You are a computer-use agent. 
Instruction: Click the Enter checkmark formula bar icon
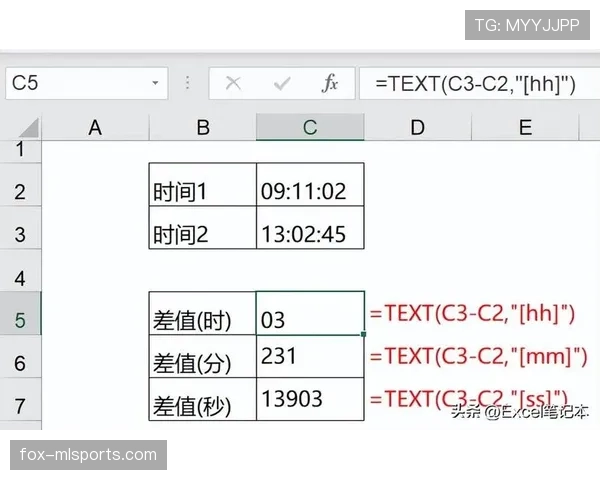coord(282,83)
